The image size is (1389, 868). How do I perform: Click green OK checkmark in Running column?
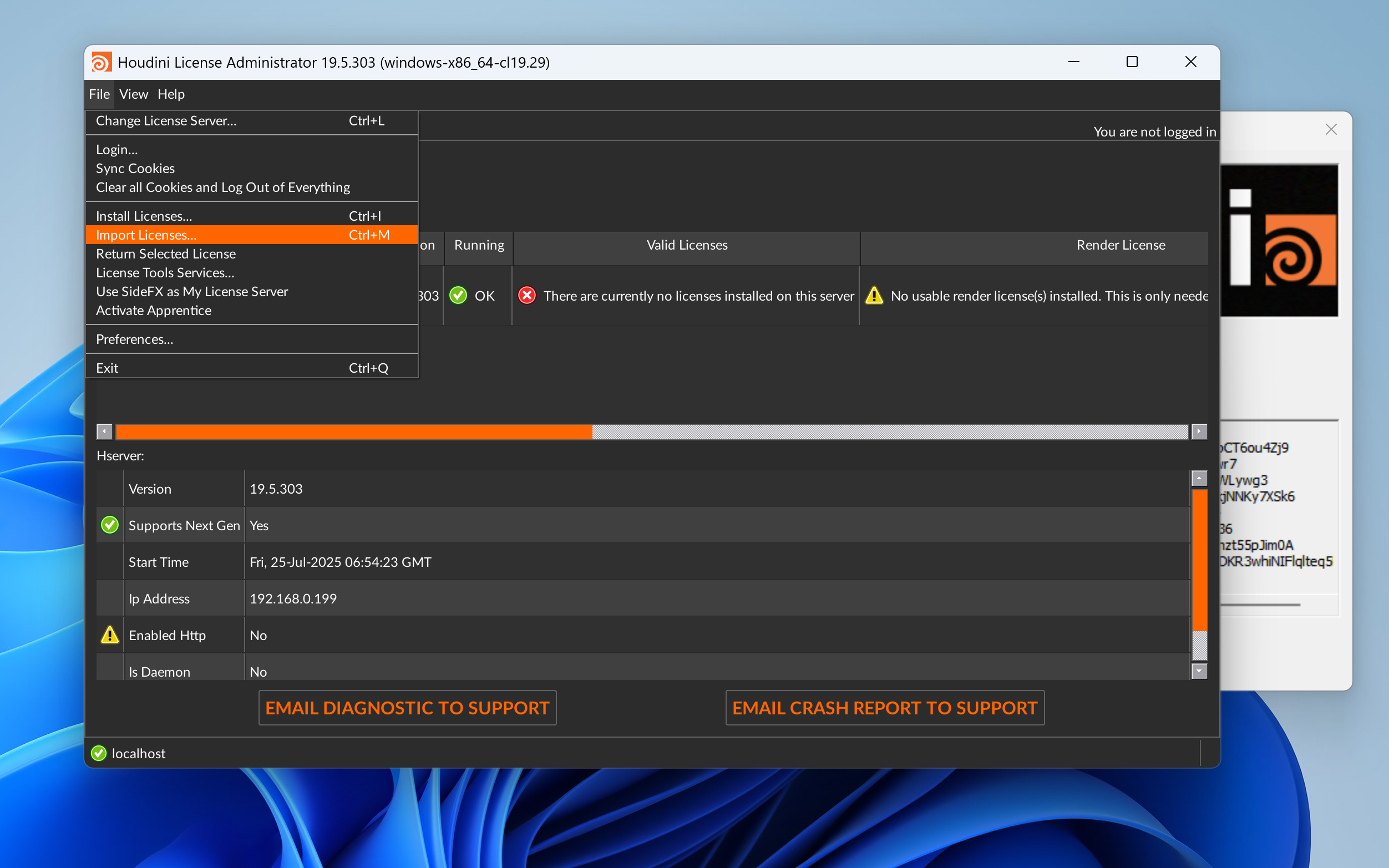coord(458,296)
